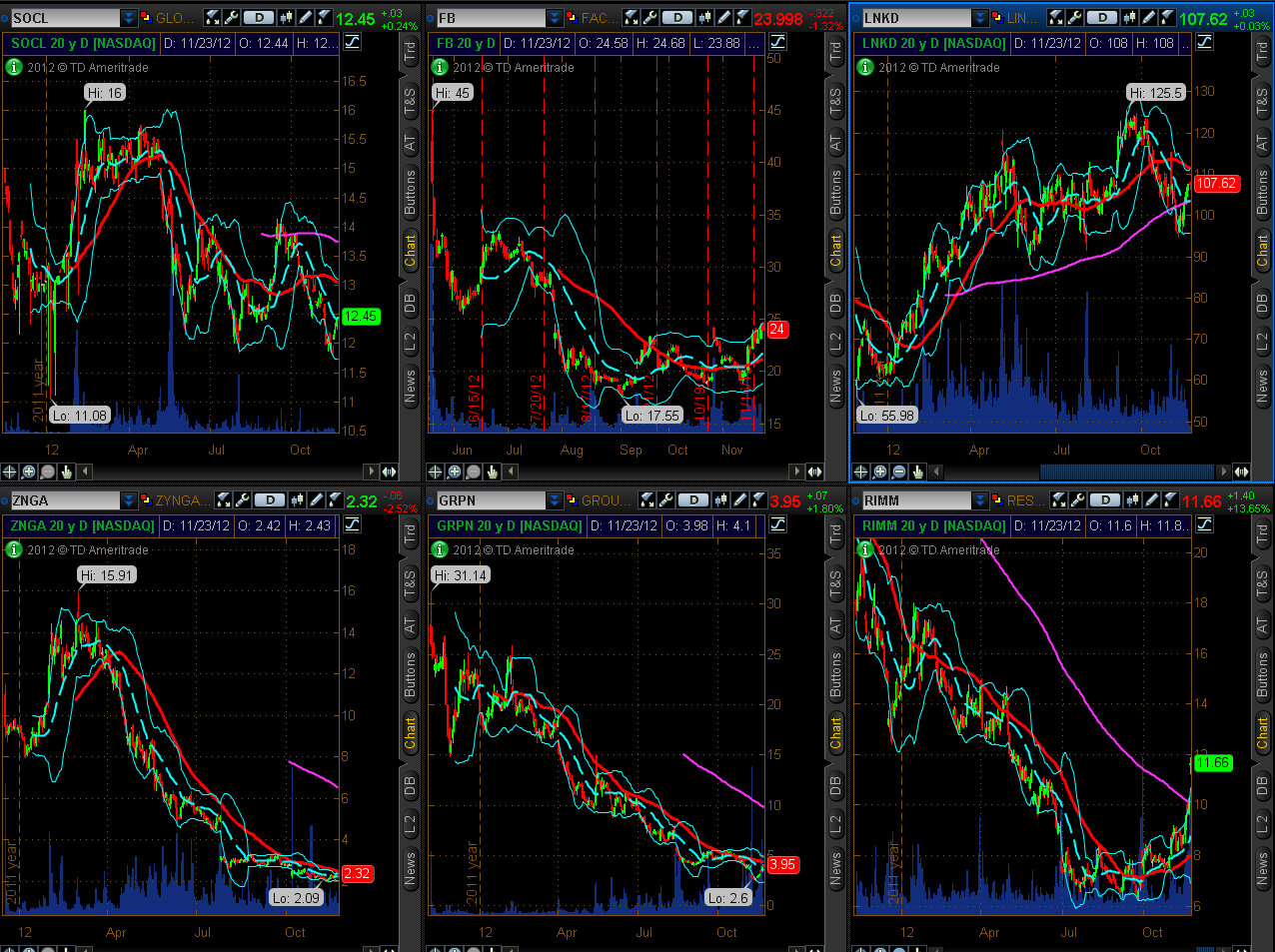Open the candlestick chart style icon for SOCL
Viewport: 1275px width, 952px height.
click(286, 18)
